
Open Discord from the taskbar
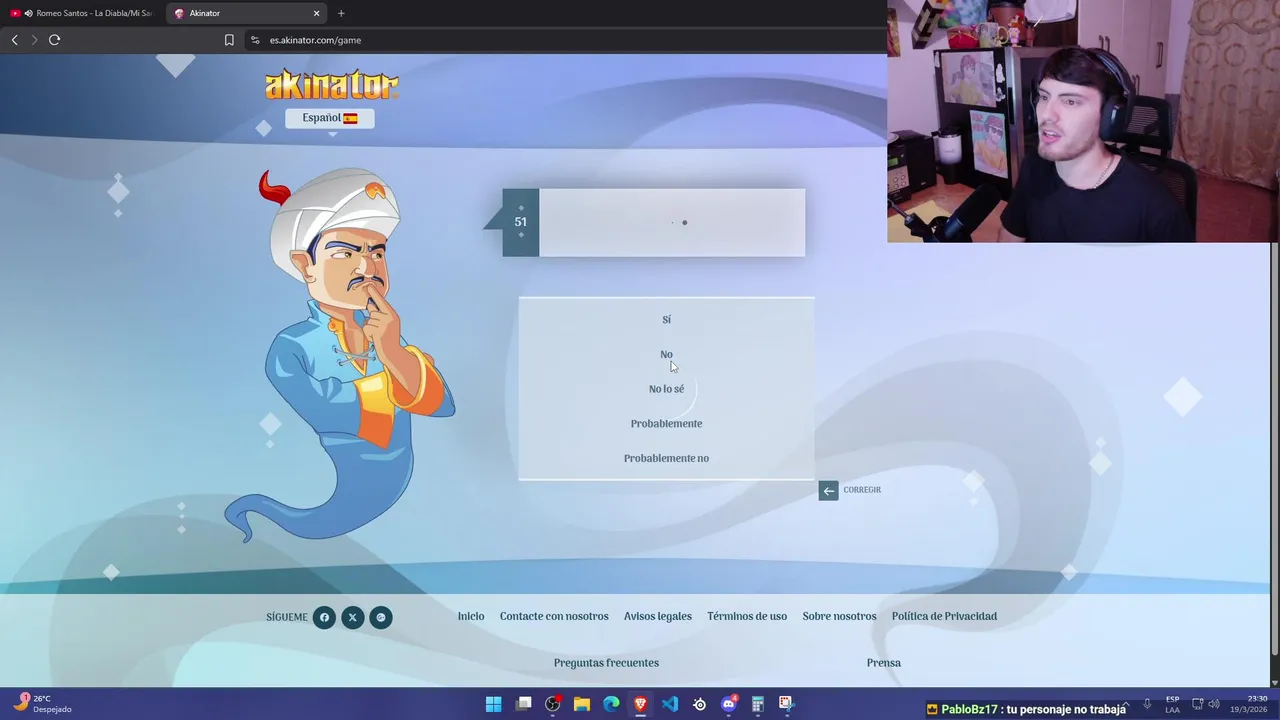tap(729, 704)
